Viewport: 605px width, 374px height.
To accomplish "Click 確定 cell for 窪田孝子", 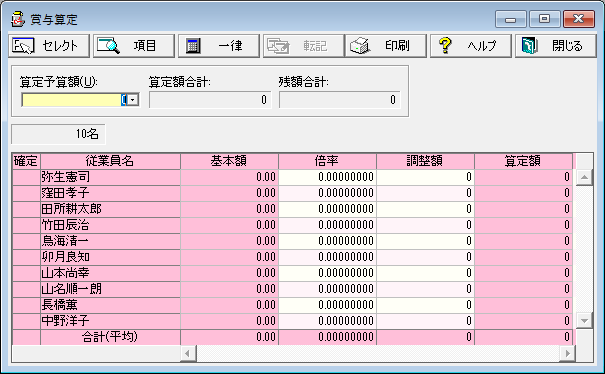I will click(26, 193).
